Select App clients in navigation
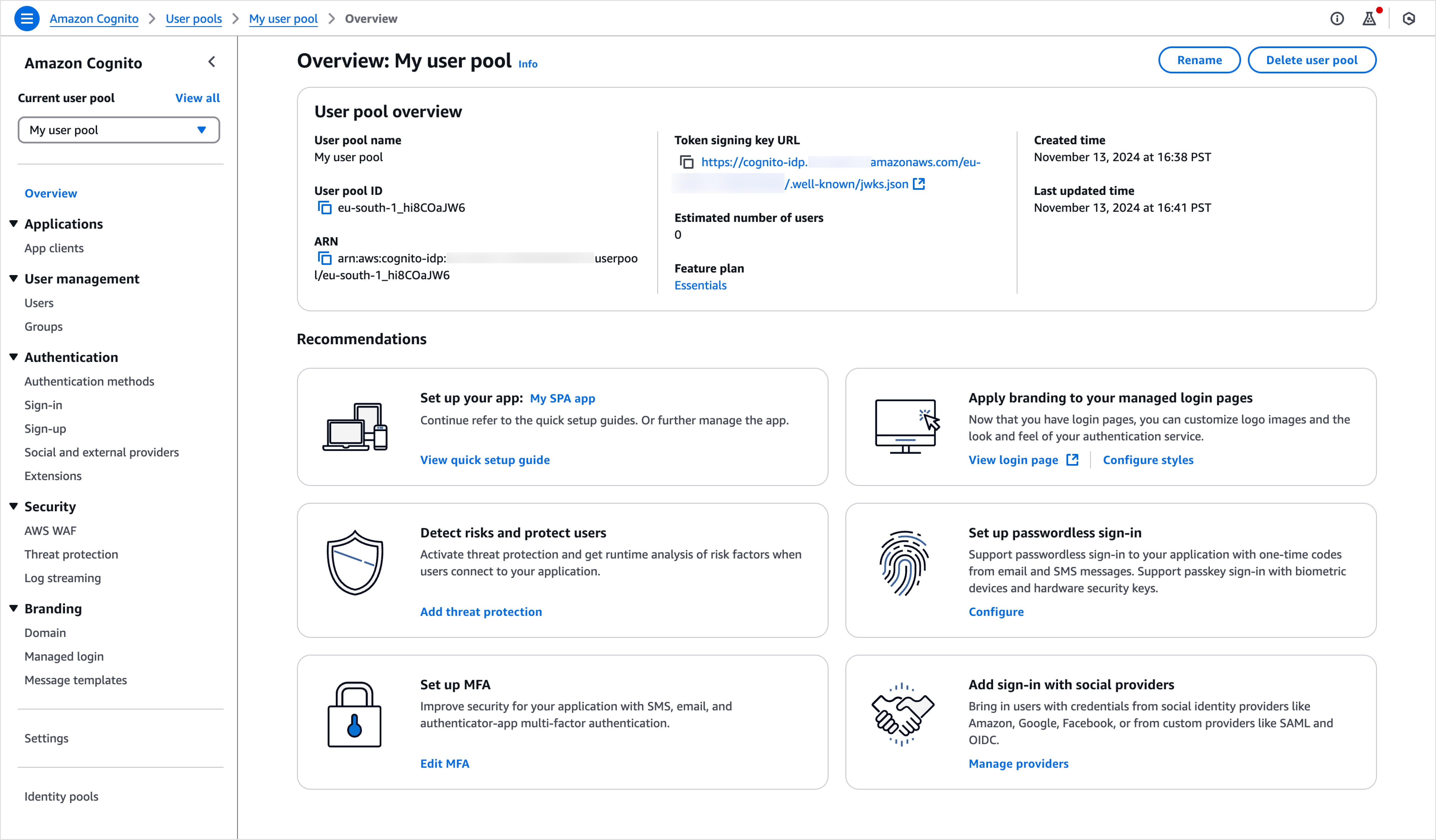 [54, 249]
